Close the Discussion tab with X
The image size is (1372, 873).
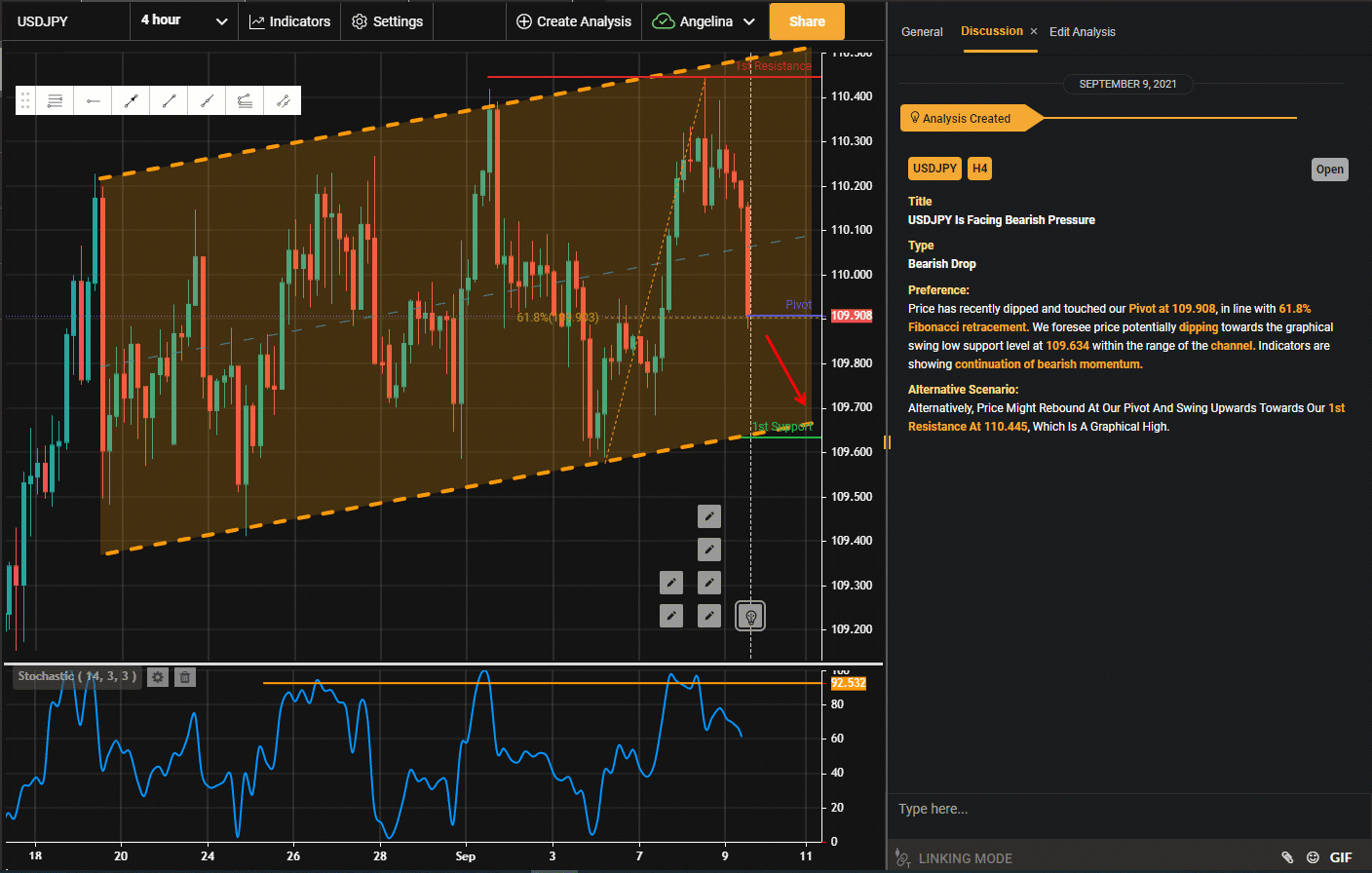pos(1034,31)
